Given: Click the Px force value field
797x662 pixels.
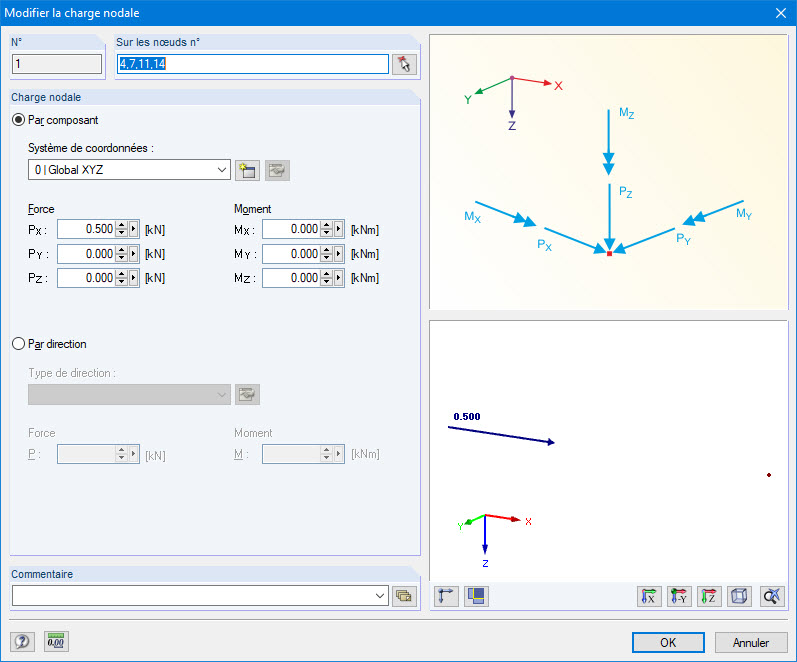Looking at the screenshot, I should [x=87, y=229].
